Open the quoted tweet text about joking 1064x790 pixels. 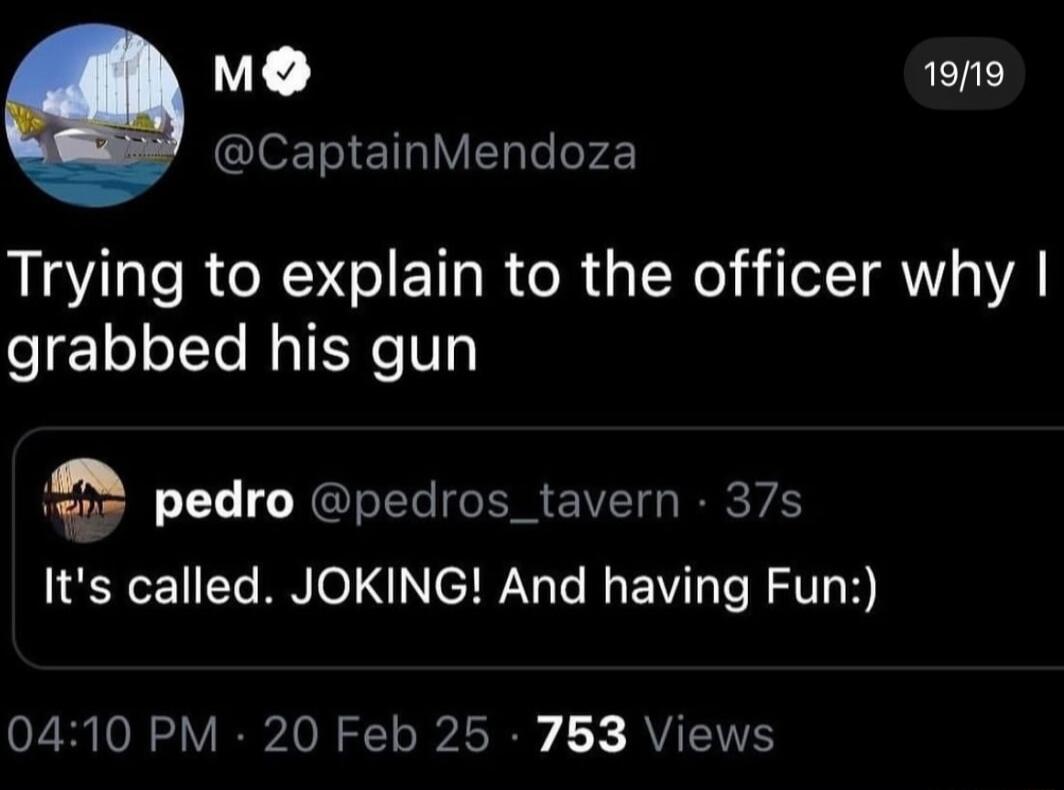coord(461,585)
